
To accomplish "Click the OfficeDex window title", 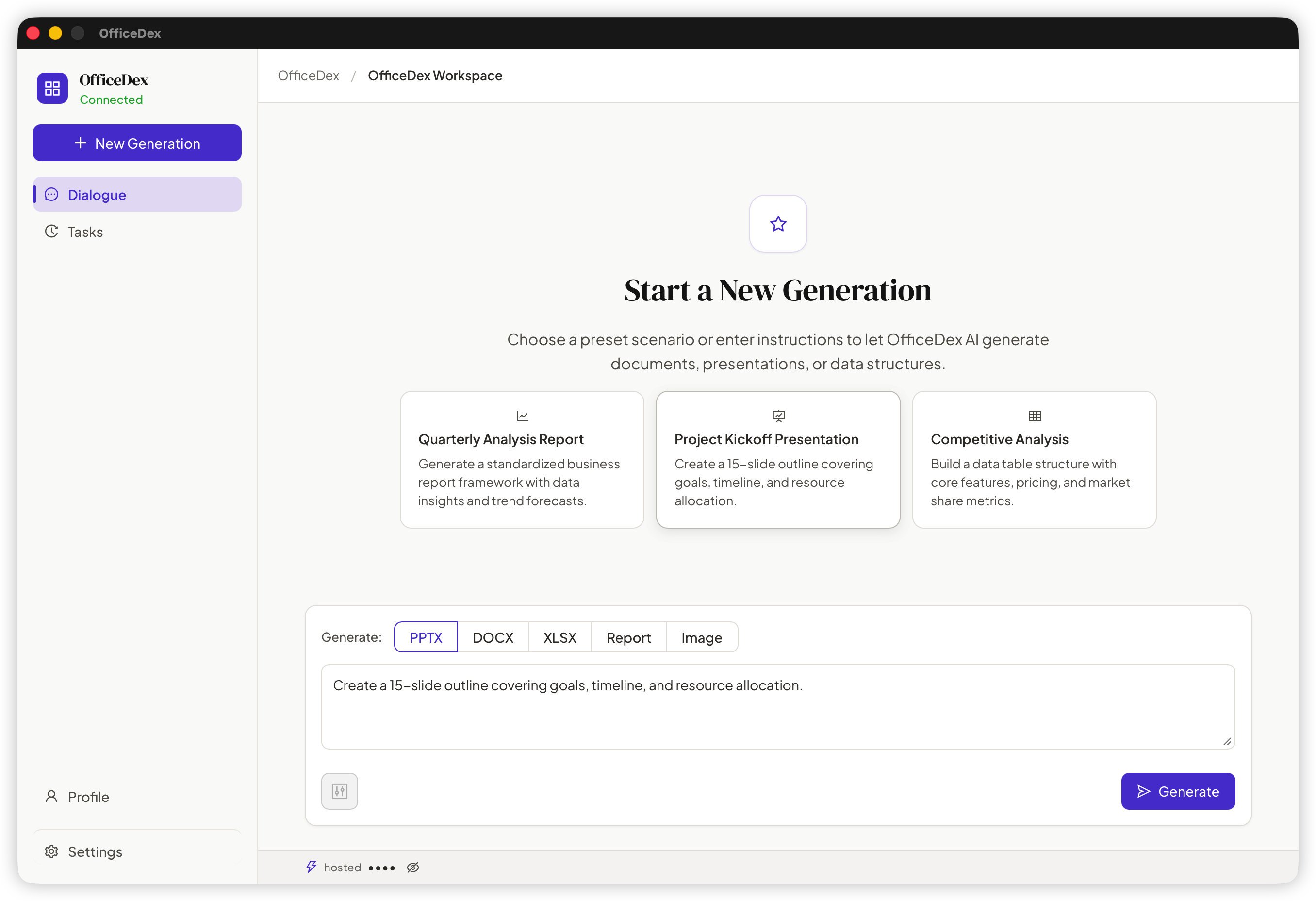I will click(130, 33).
